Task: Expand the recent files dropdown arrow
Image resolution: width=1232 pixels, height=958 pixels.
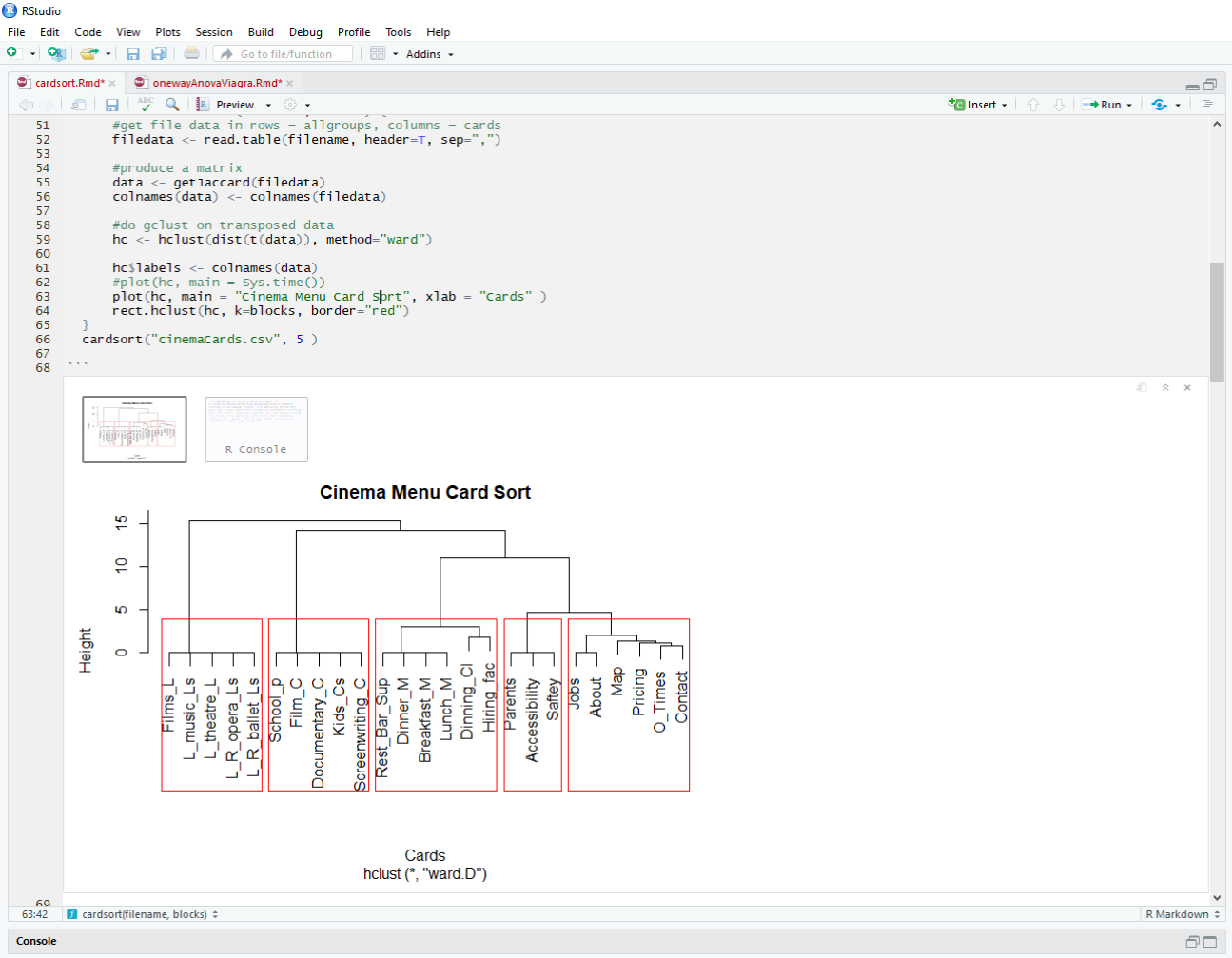Action: pos(108,54)
